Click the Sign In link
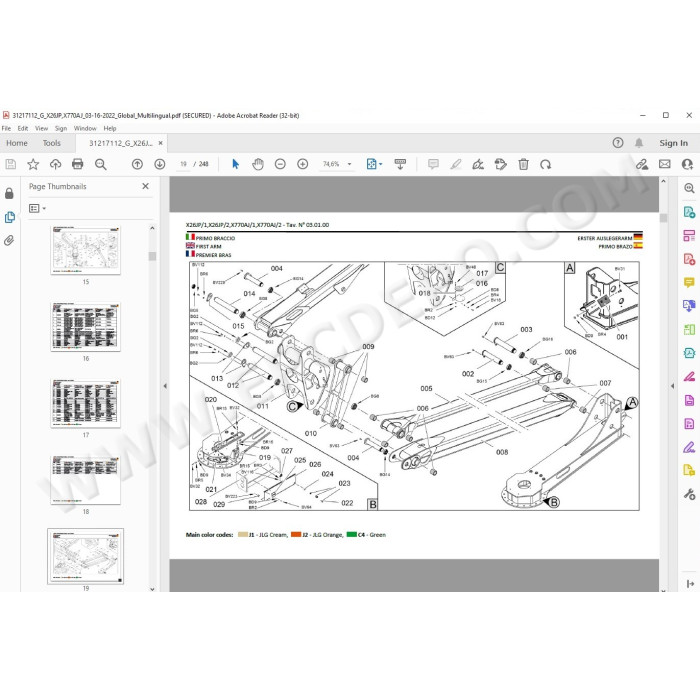The height and width of the screenshot is (700, 700). point(673,143)
